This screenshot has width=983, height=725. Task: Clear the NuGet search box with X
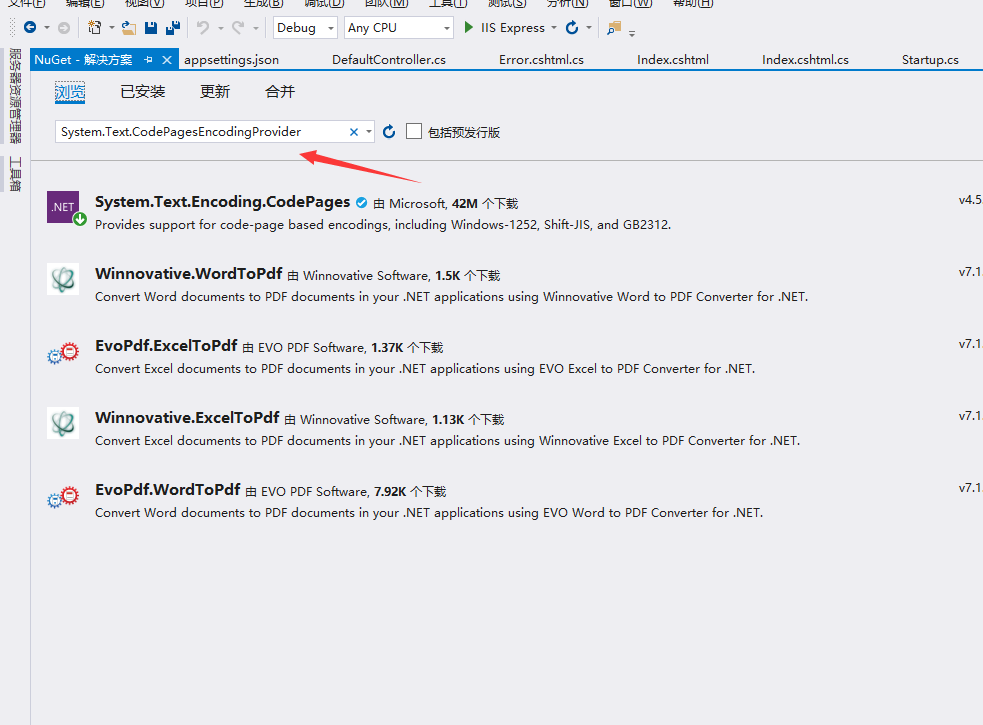tap(354, 132)
